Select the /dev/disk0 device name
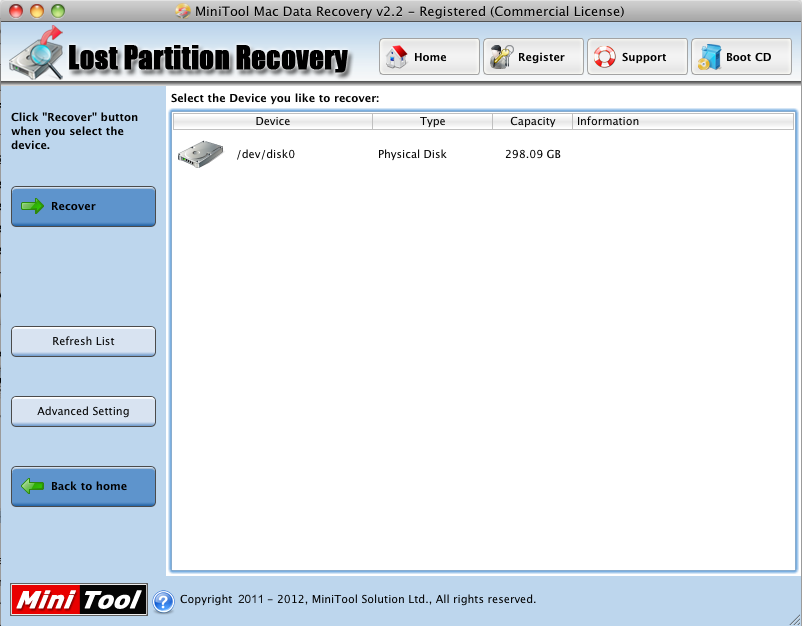802x626 pixels. click(x=265, y=154)
